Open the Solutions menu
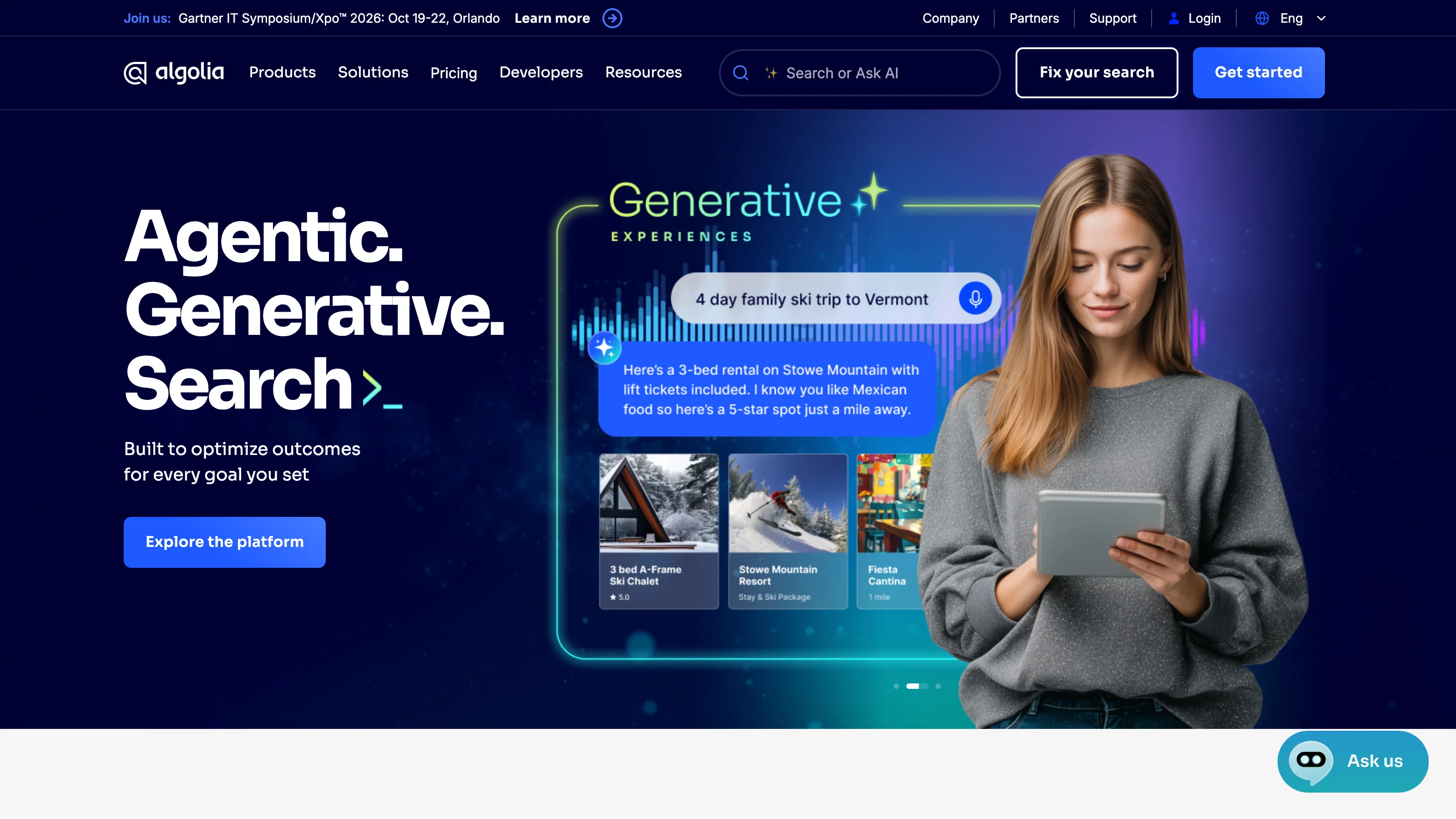The height and width of the screenshot is (819, 1456). 373,72
